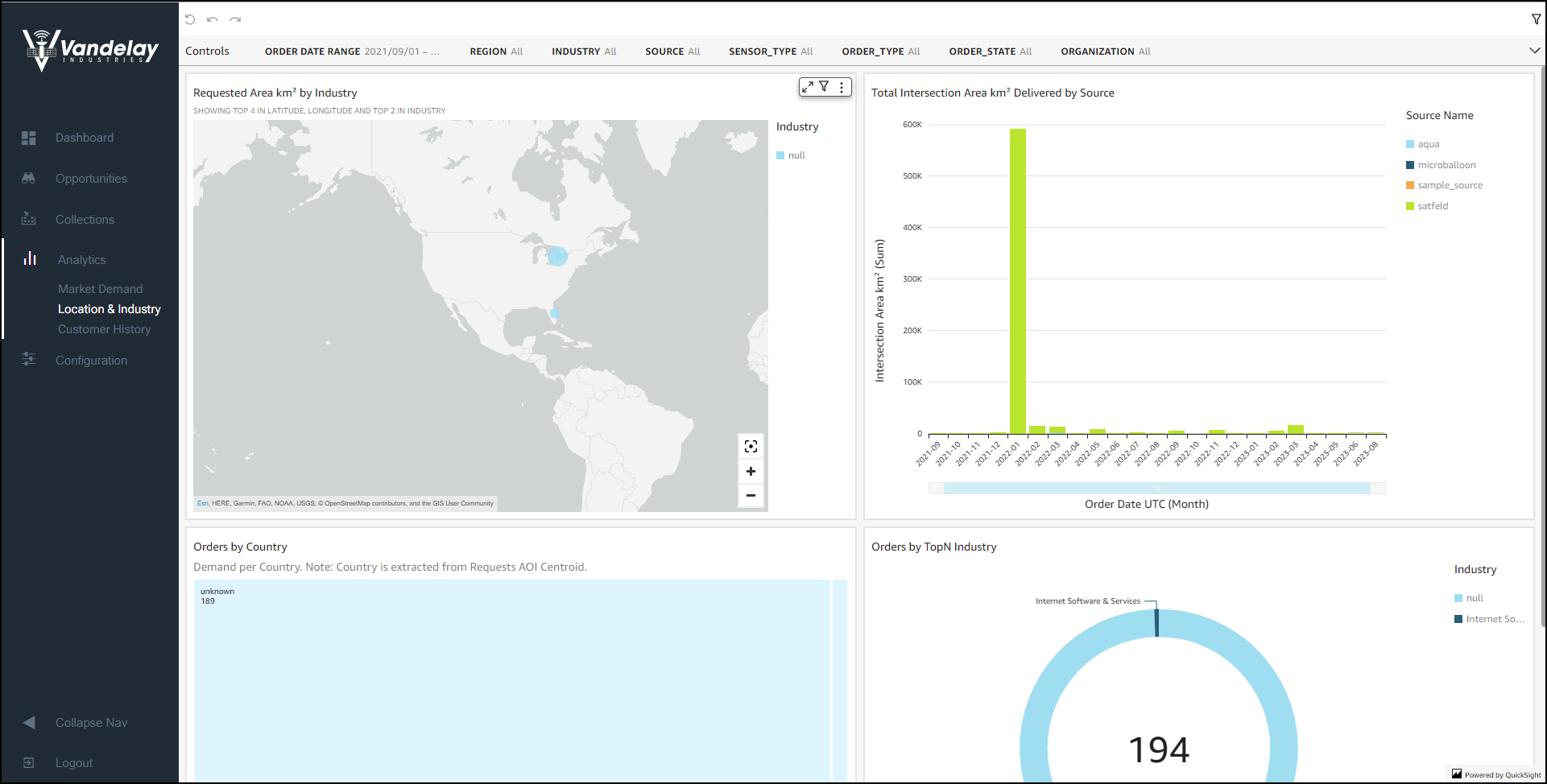Open the Sensor_Type filter dropdown

coord(771,52)
